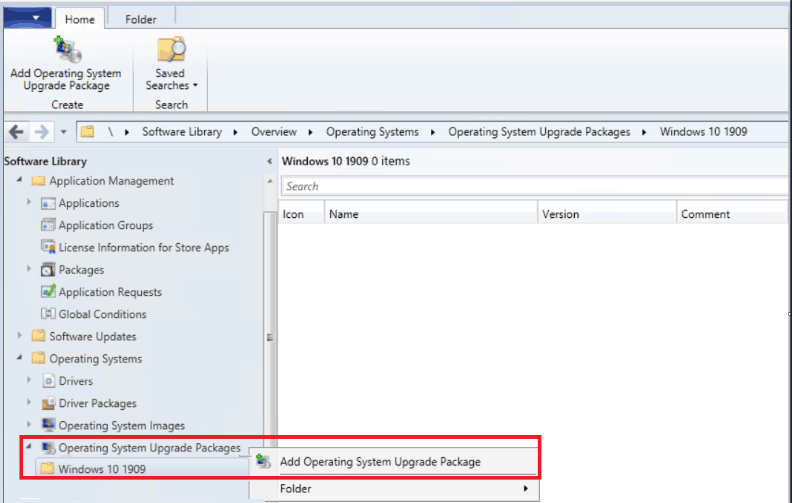Switch to the Home ribbon tab
The image size is (792, 503).
pos(80,19)
